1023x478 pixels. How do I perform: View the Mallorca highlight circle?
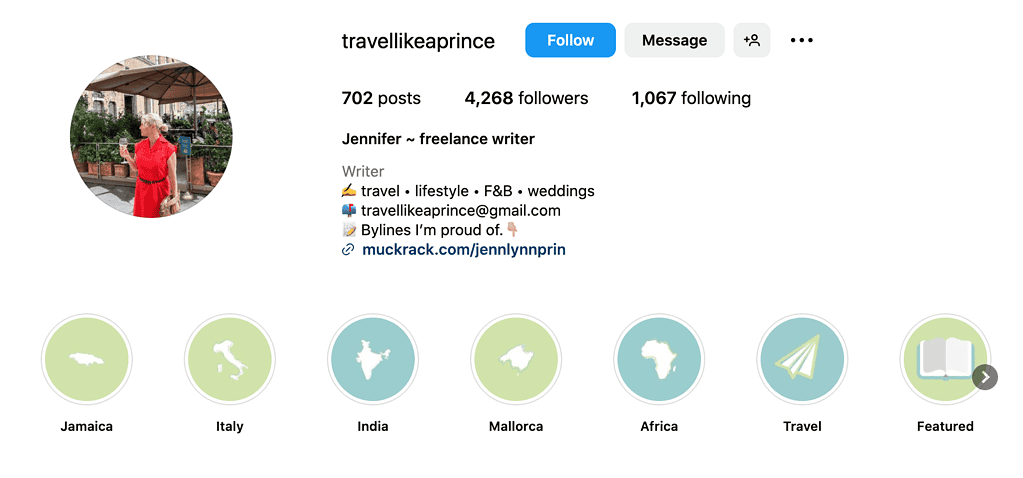point(516,359)
